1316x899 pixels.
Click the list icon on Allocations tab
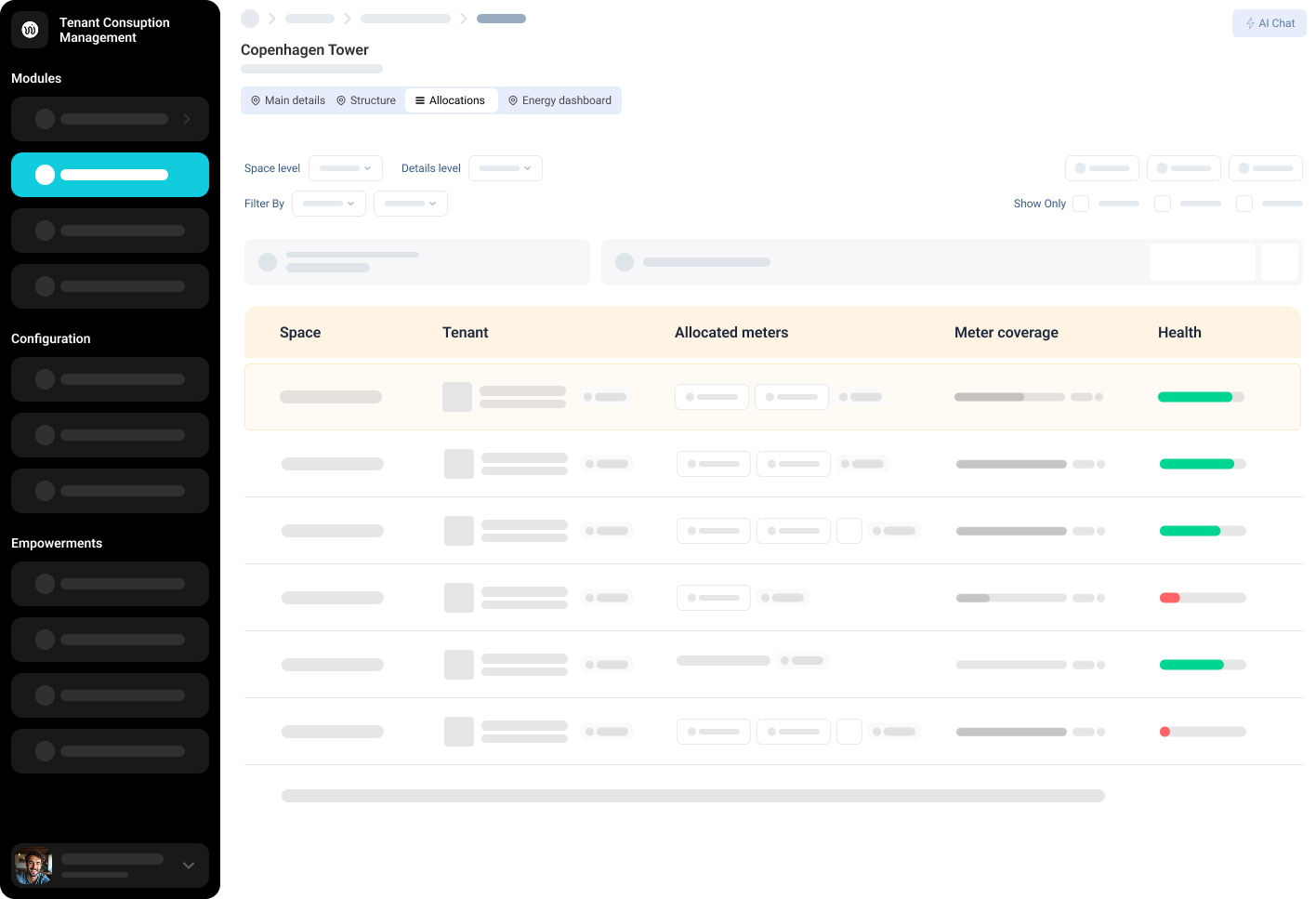coord(420,100)
